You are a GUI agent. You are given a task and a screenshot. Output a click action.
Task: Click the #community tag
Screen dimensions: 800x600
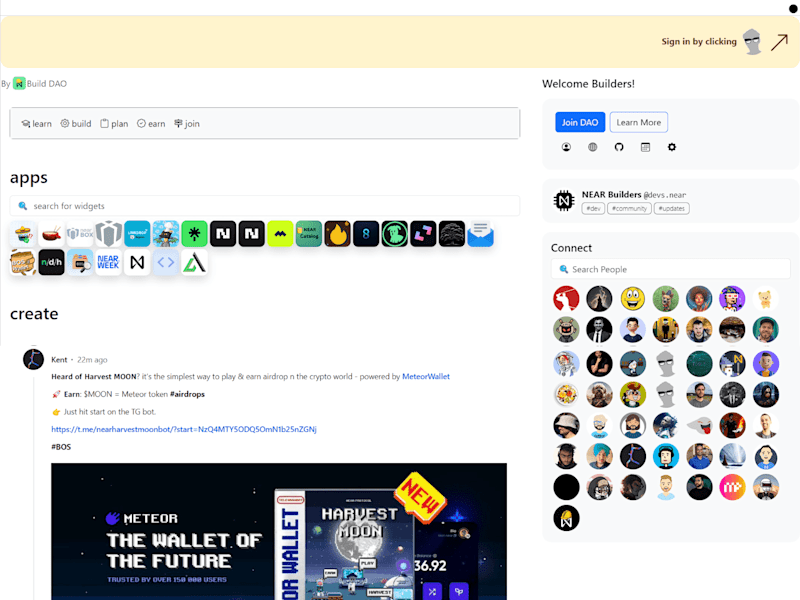click(629, 208)
